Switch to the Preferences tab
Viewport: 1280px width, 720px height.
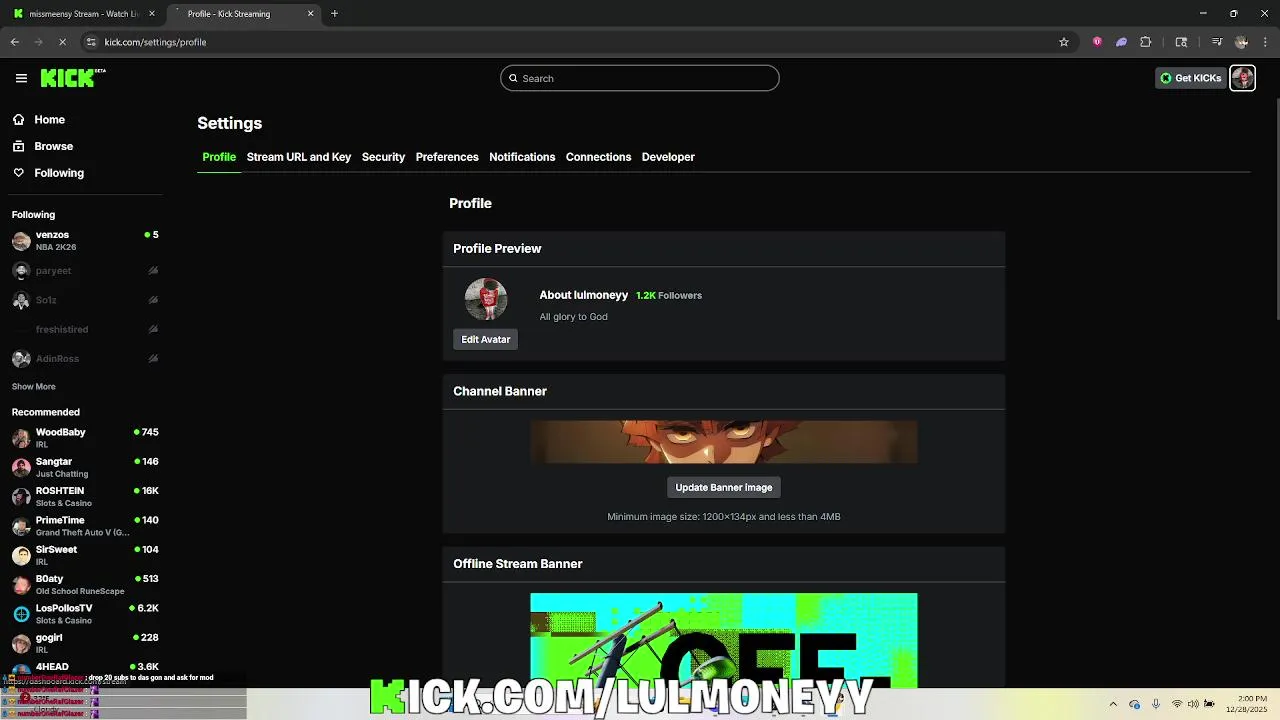point(447,157)
